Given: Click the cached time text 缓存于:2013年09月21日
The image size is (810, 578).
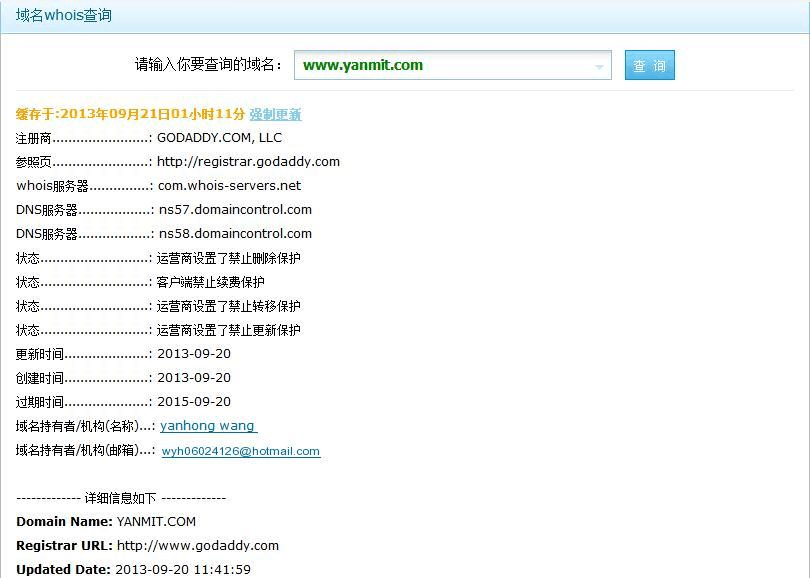Looking at the screenshot, I should pos(130,114).
